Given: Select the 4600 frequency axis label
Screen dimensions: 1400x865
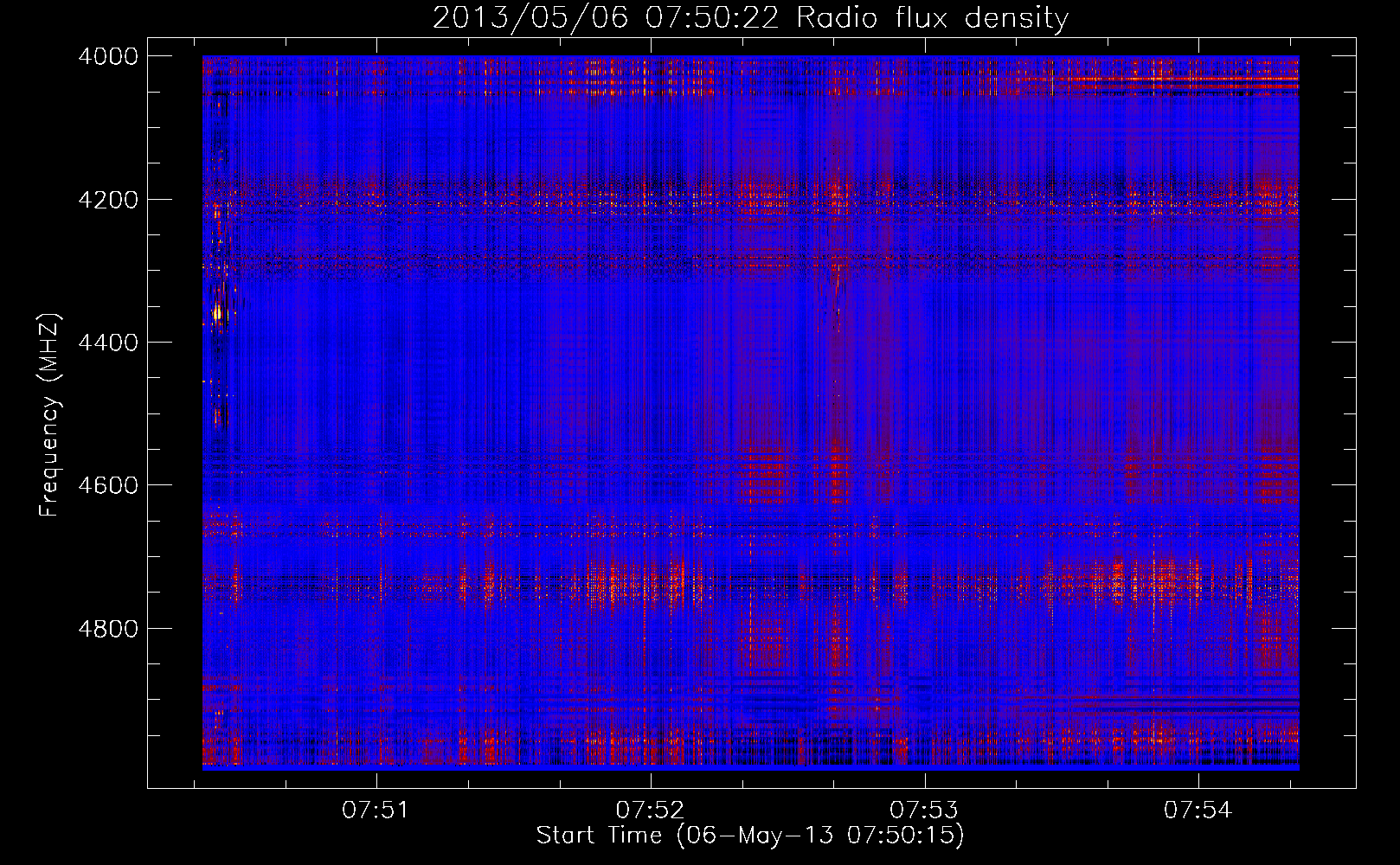Looking at the screenshot, I should point(108,485).
